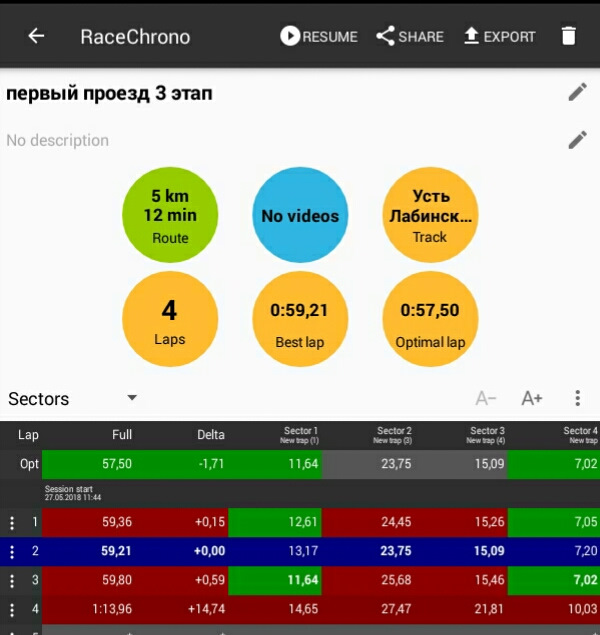This screenshot has width=600, height=635.
Task: Select the Sector 2 column header
Action: (393, 435)
